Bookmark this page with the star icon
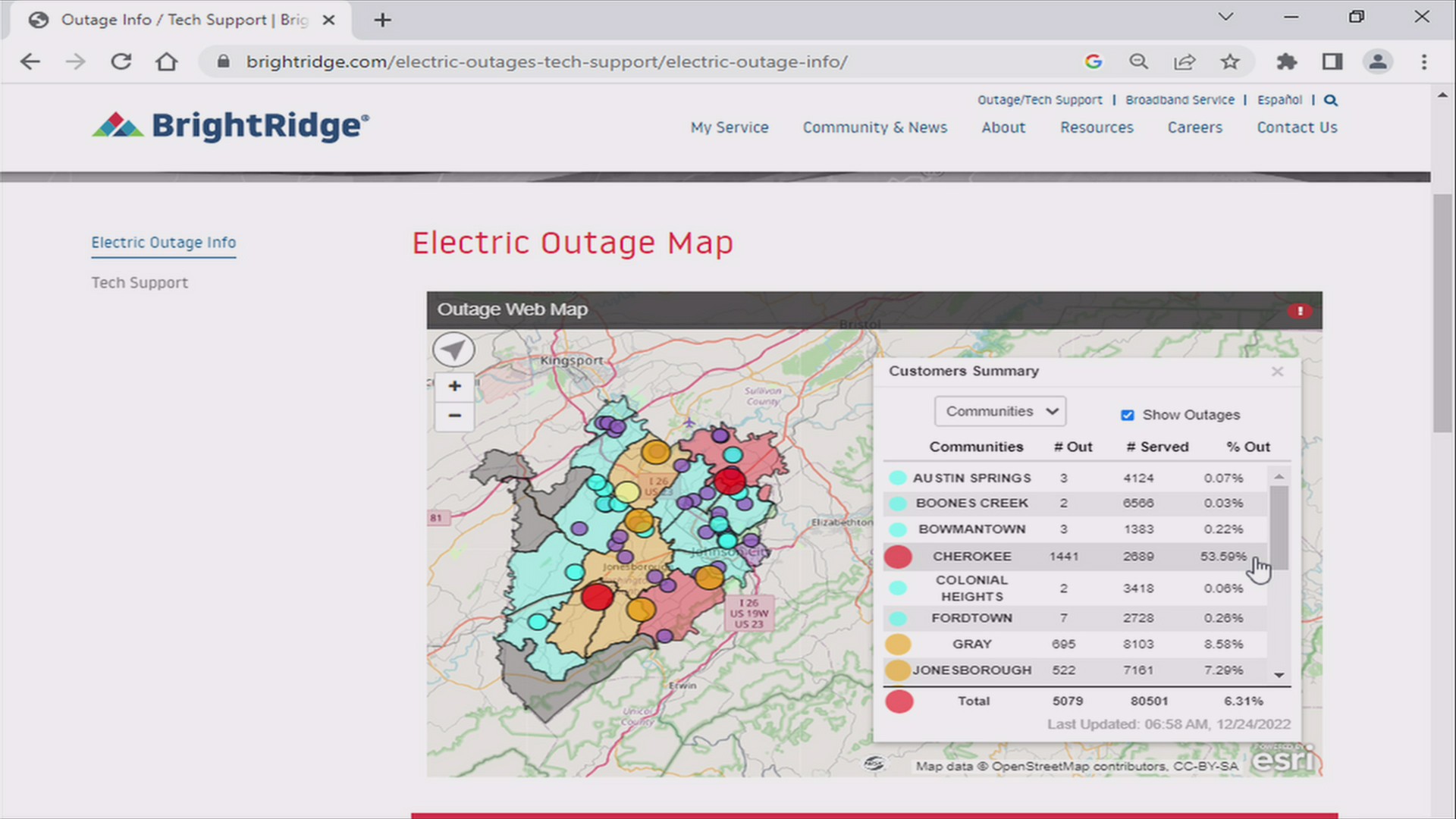Viewport: 1456px width, 819px height. [1230, 61]
